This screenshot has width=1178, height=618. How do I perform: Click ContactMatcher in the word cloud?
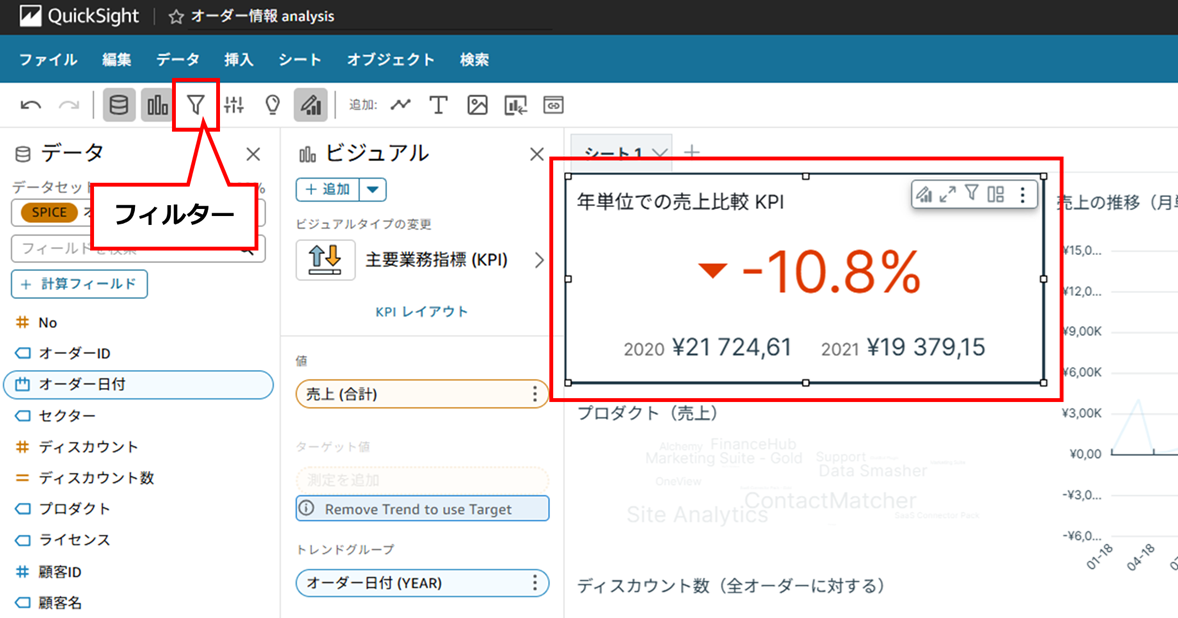point(829,500)
